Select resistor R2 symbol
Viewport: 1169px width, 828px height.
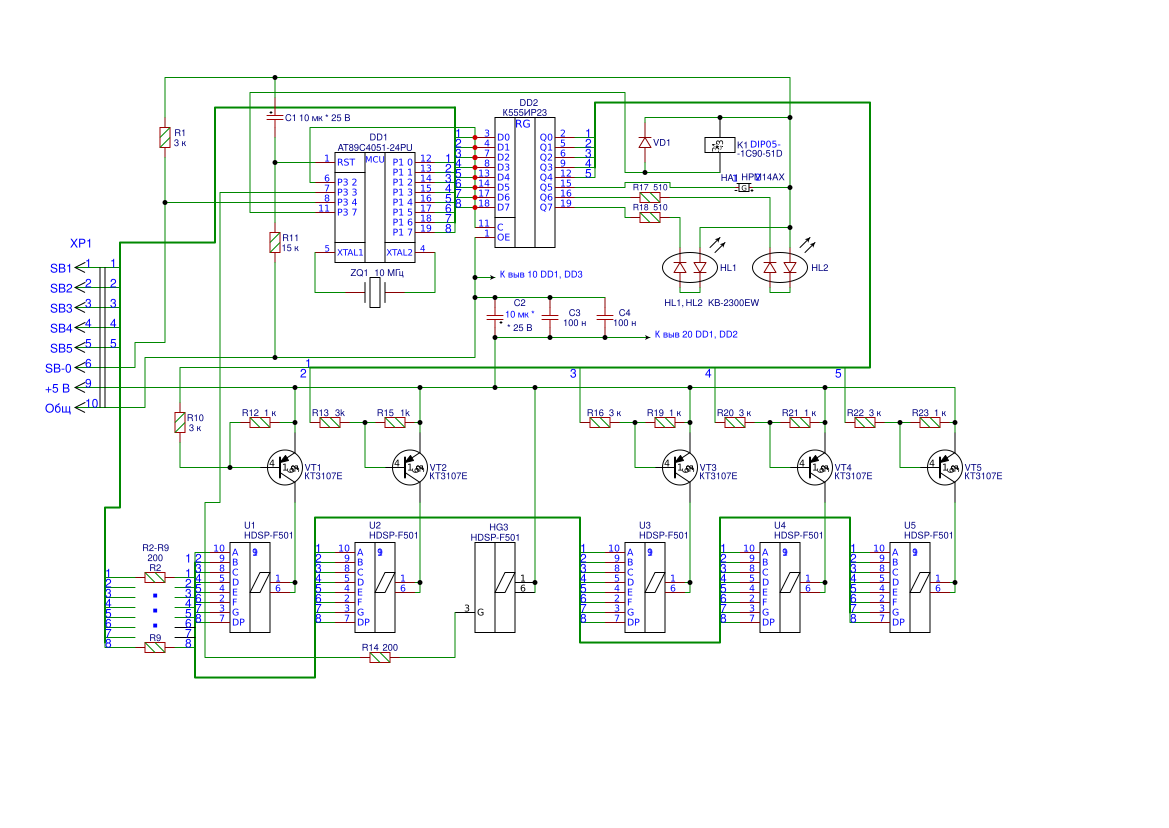(x=155, y=578)
